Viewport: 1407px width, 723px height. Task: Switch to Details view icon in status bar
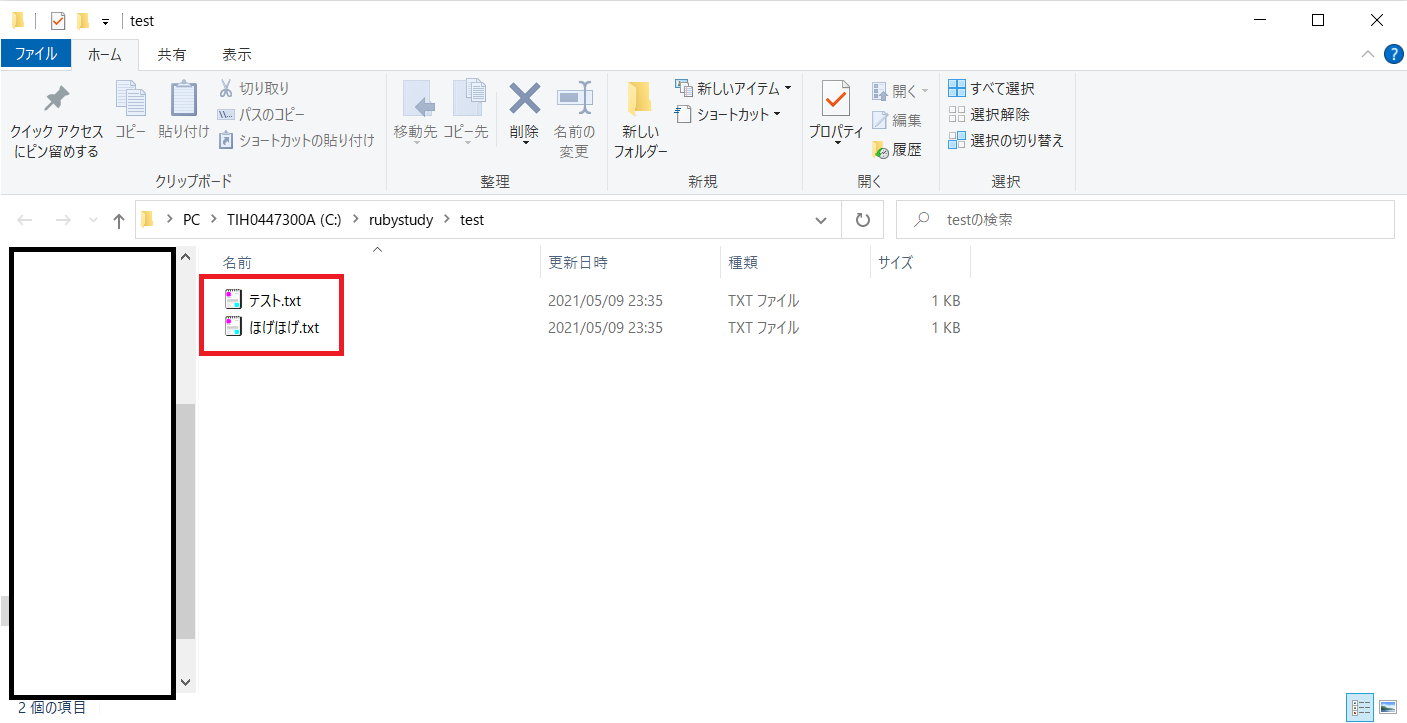click(x=1361, y=708)
